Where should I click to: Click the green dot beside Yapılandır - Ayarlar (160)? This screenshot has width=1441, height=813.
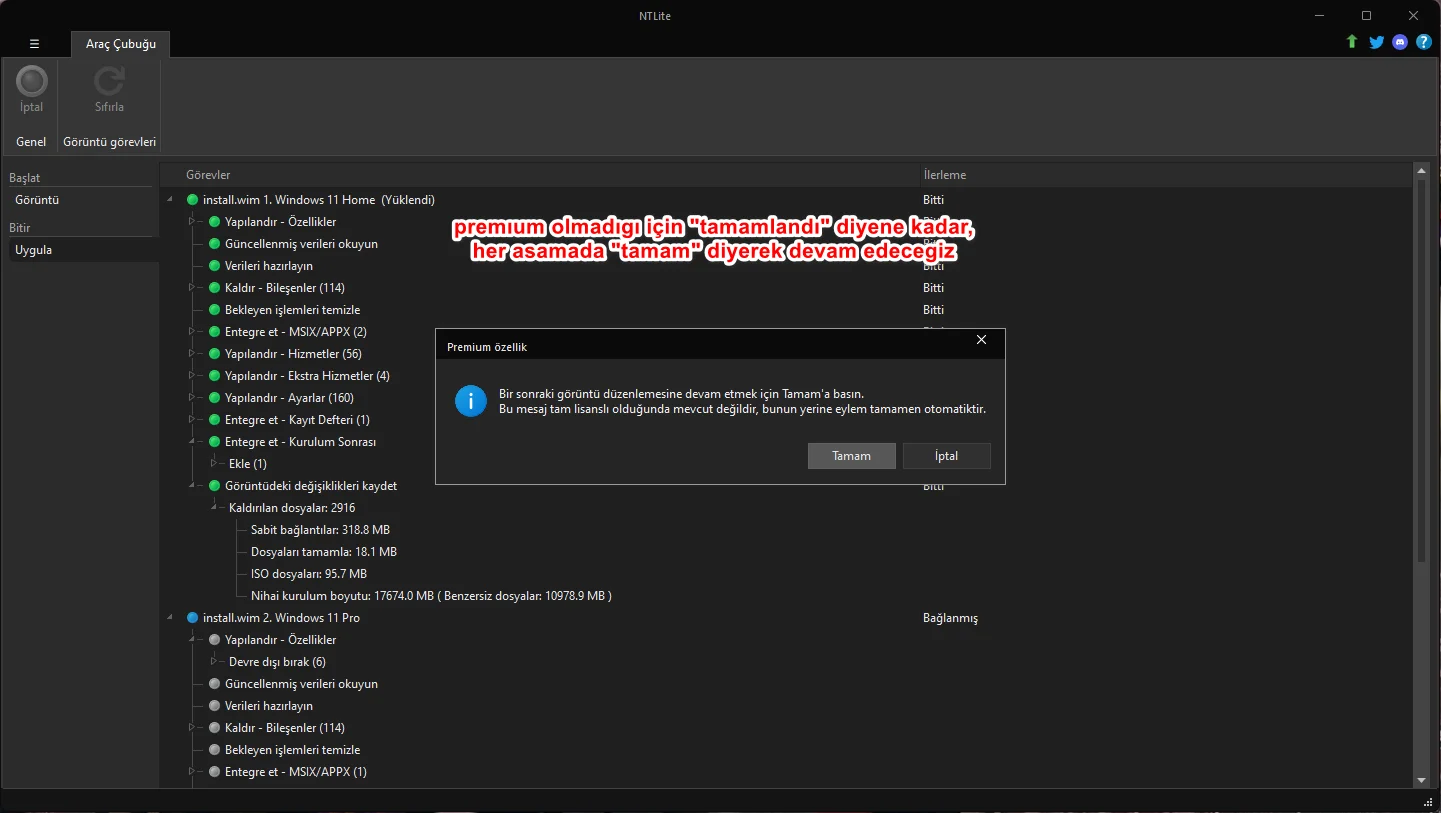(214, 398)
